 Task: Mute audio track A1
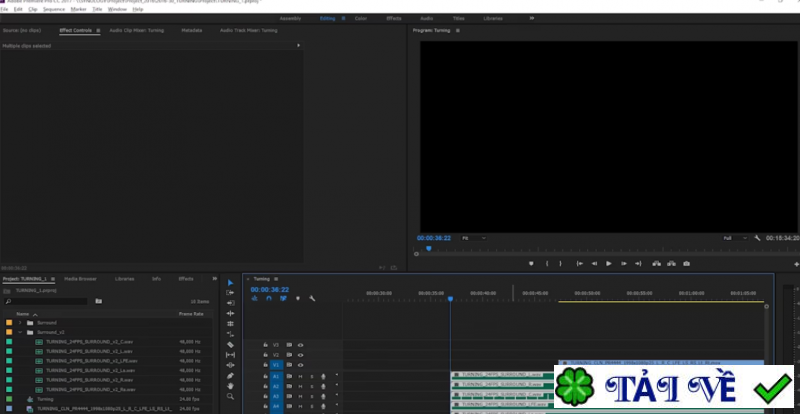(x=300, y=376)
